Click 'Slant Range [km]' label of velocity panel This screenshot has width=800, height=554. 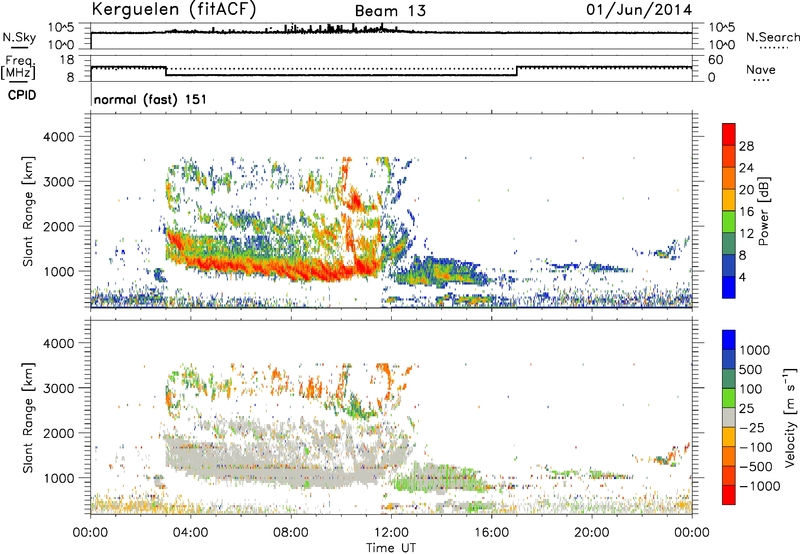pyautogui.click(x=28, y=418)
